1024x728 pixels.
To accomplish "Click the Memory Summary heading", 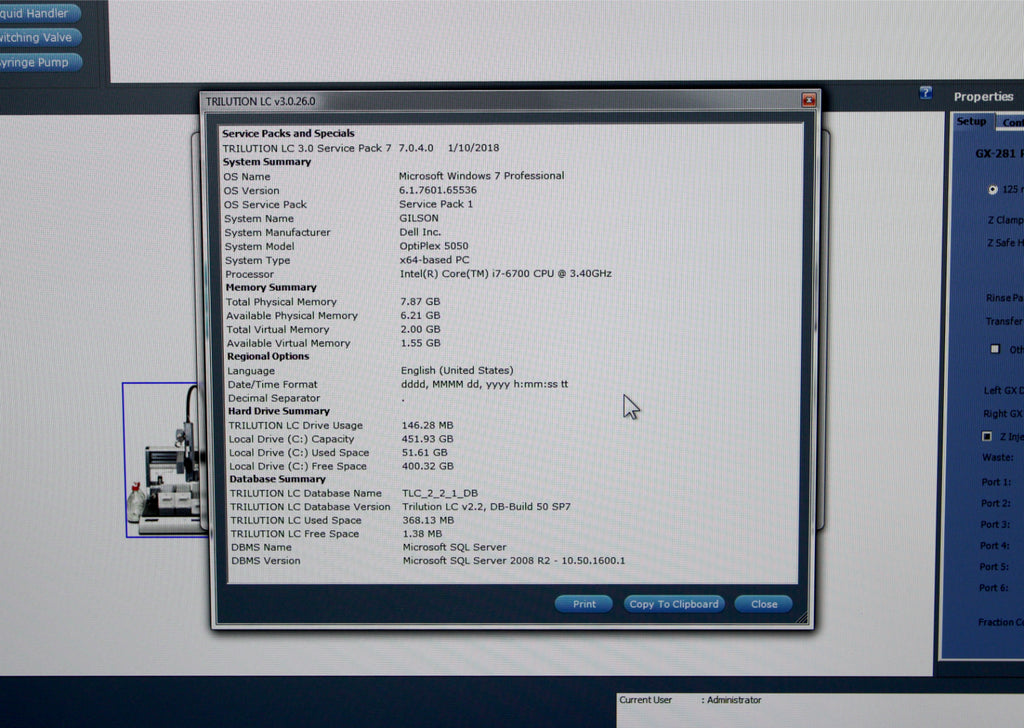I will coord(271,287).
